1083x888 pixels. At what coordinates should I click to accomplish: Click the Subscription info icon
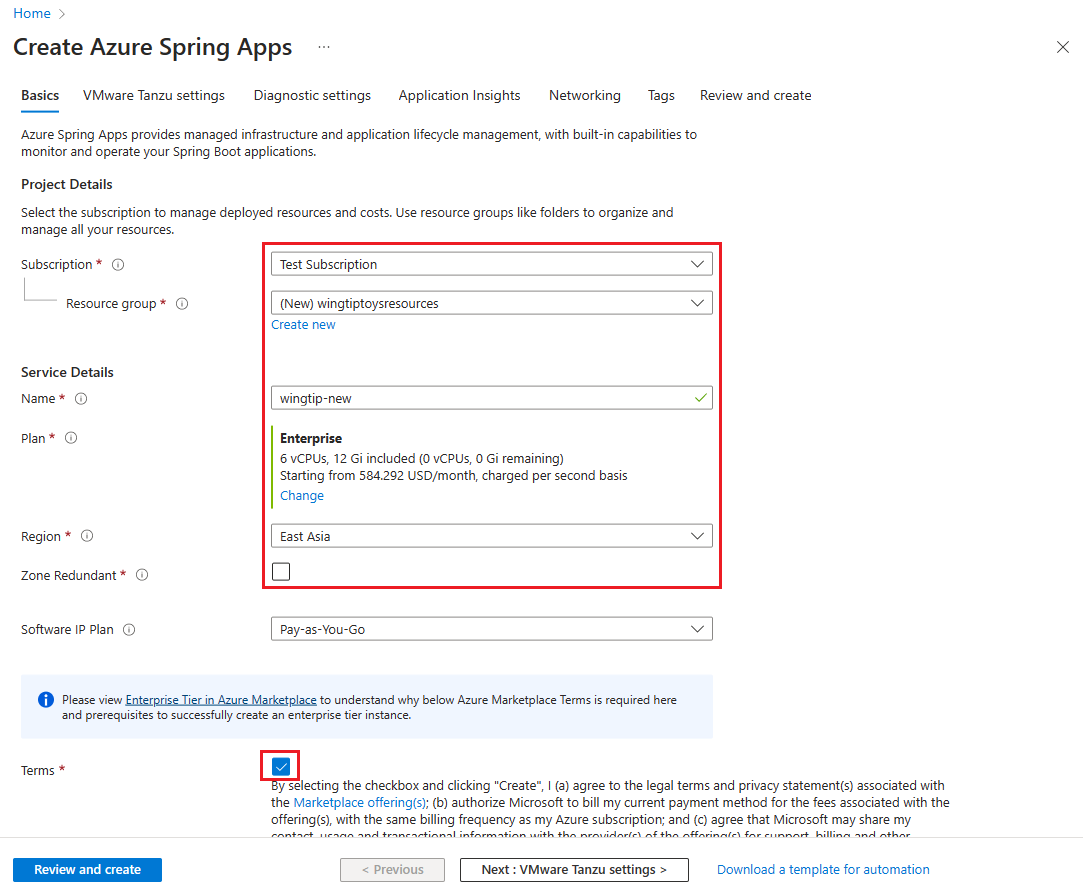point(118,264)
